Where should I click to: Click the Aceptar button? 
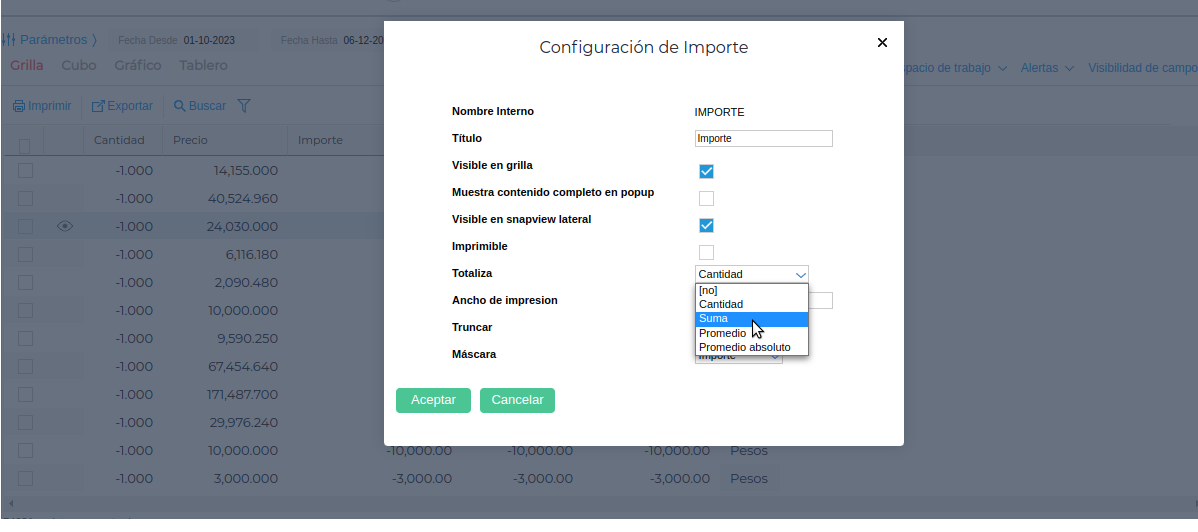(433, 401)
